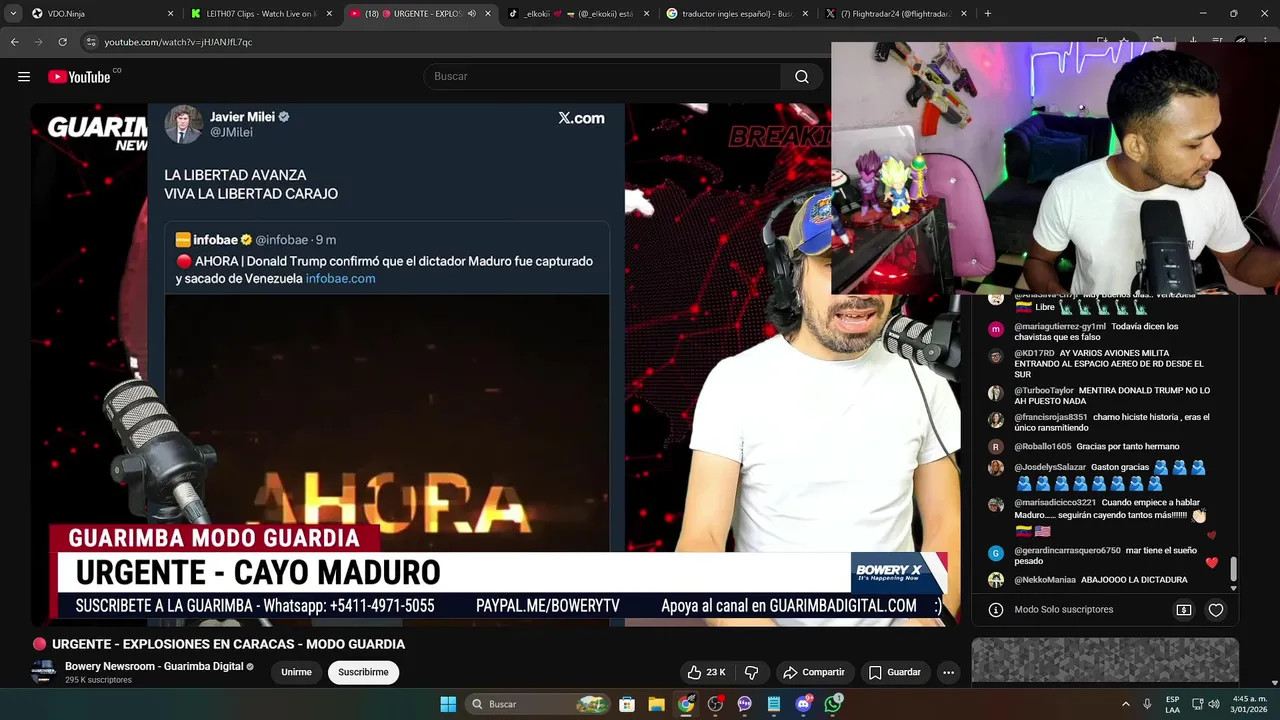The height and width of the screenshot is (720, 1280).
Task: Click @francisrojas8351 chat message
Action: [1112, 422]
